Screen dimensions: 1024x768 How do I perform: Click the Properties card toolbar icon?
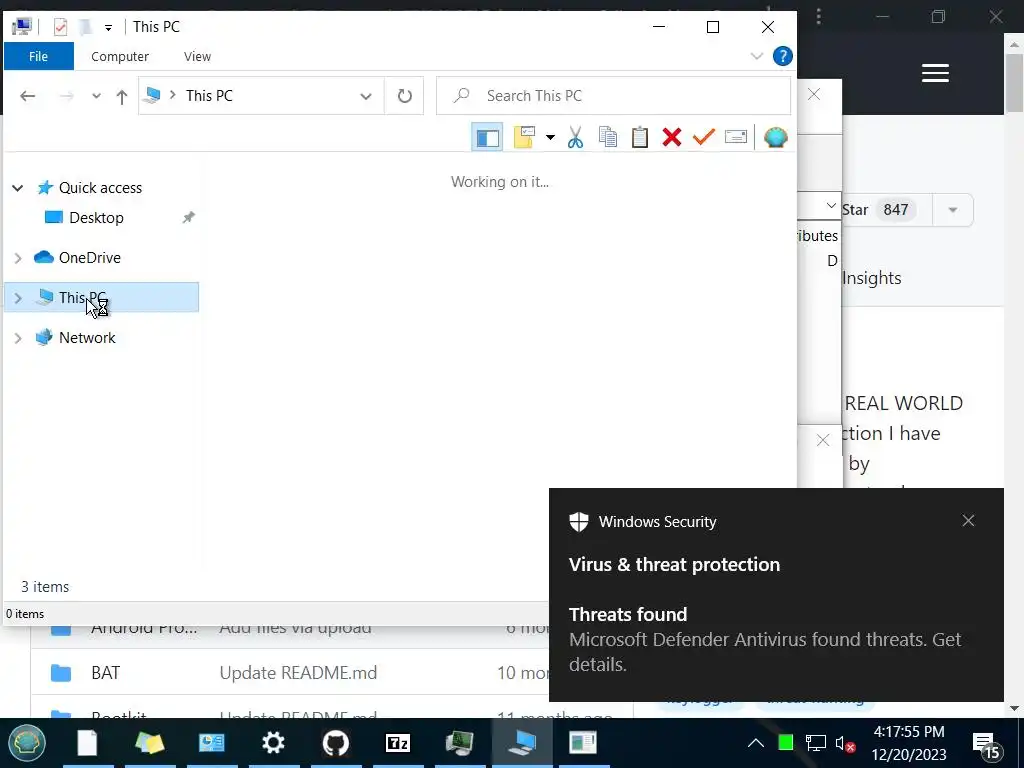click(x=736, y=137)
